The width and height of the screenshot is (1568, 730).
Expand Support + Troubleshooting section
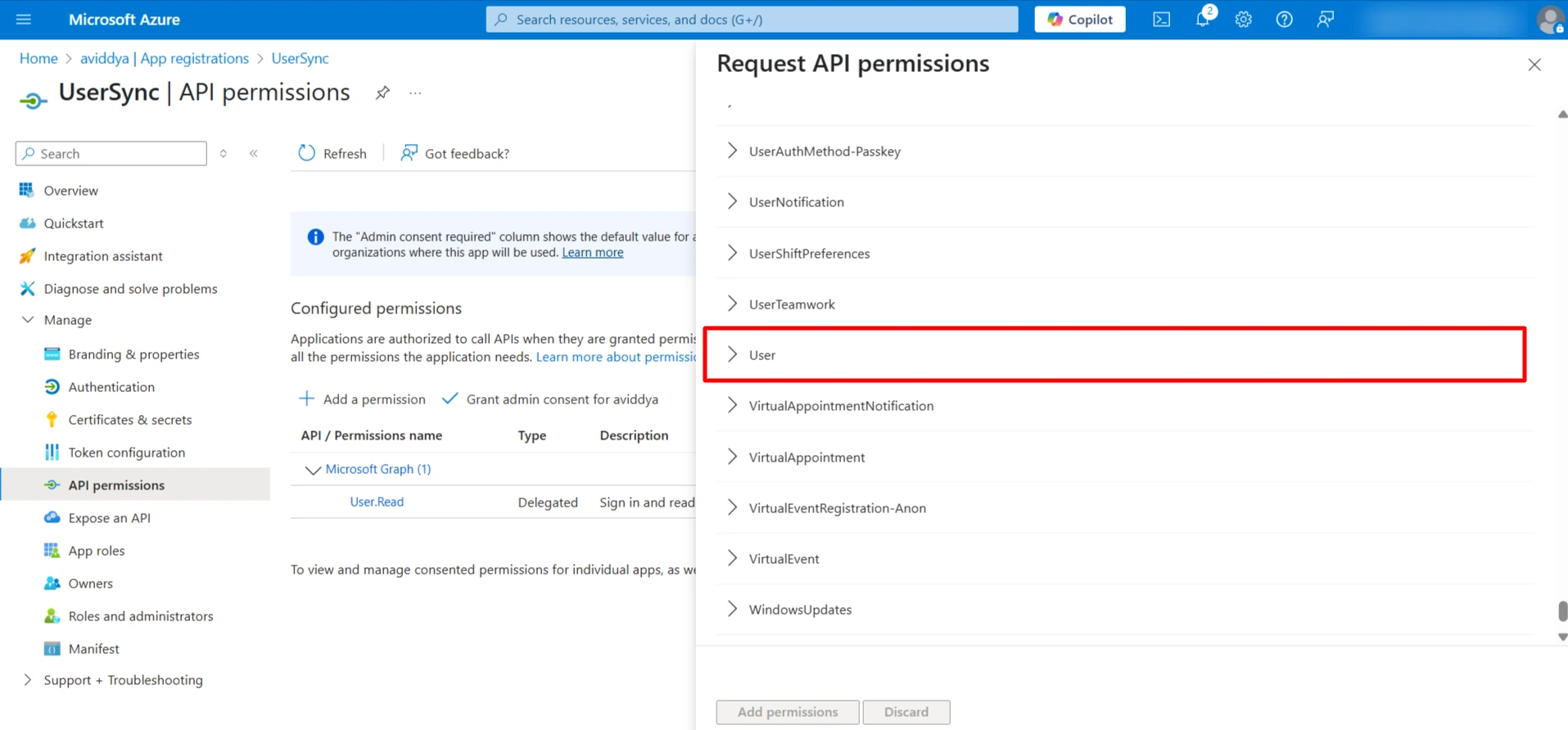[x=28, y=679]
